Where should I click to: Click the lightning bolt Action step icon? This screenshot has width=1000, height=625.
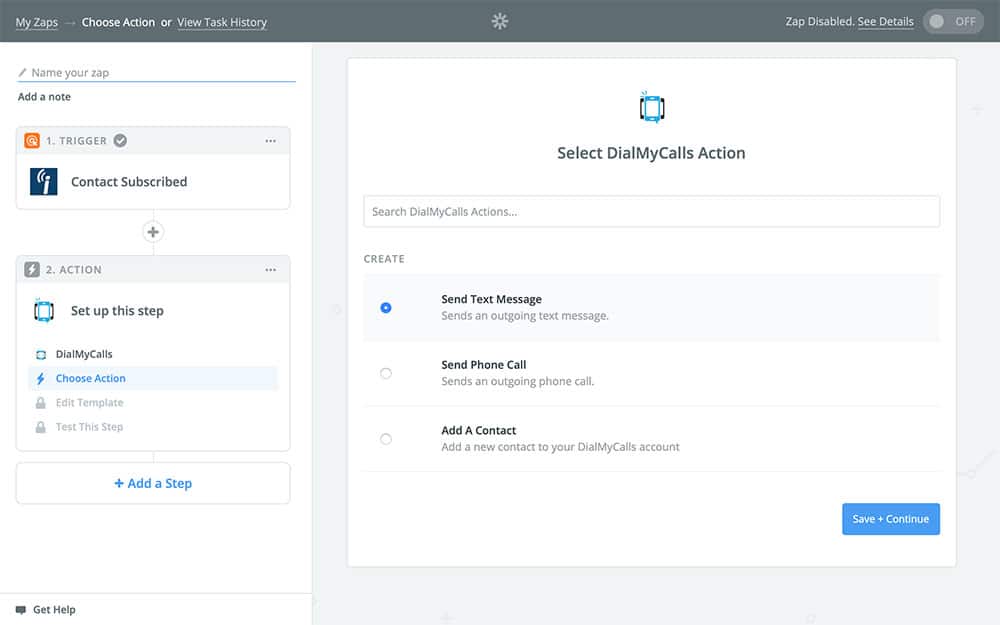click(32, 270)
